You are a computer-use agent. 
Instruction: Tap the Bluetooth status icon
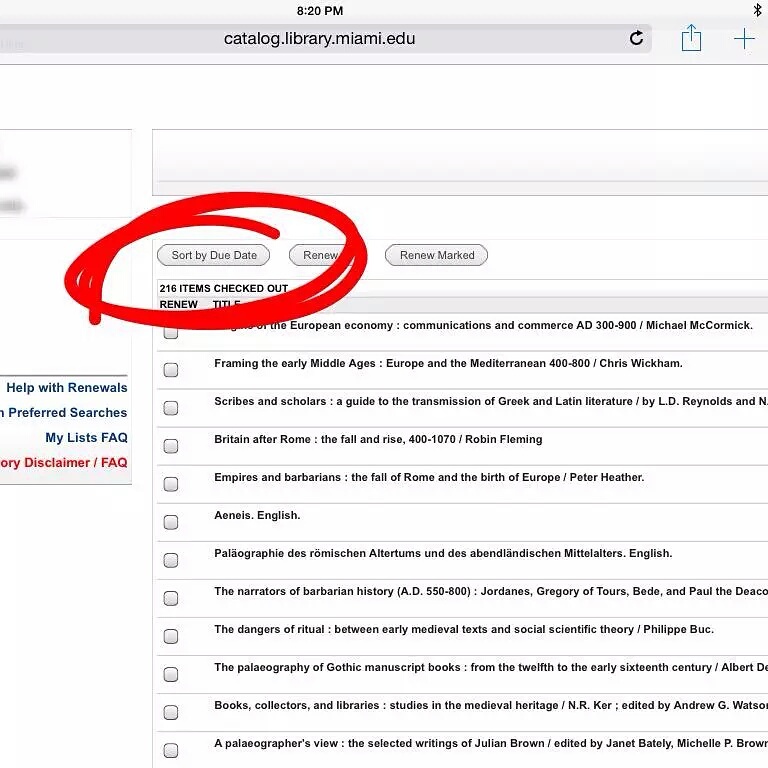[757, 10]
